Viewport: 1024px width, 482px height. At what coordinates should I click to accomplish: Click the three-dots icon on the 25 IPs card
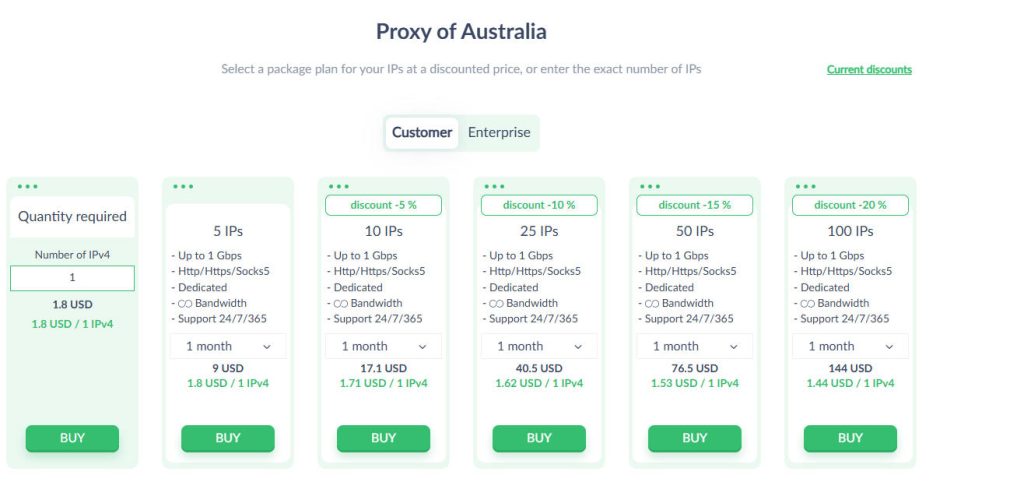[494, 187]
